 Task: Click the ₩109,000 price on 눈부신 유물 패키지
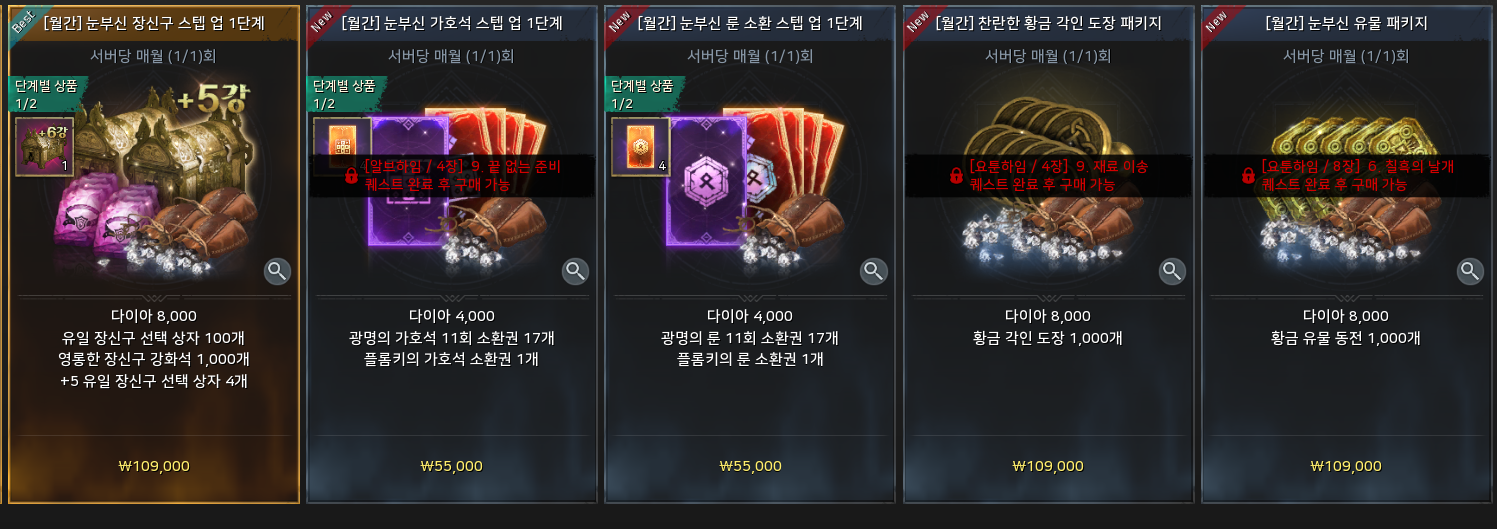(x=1346, y=466)
